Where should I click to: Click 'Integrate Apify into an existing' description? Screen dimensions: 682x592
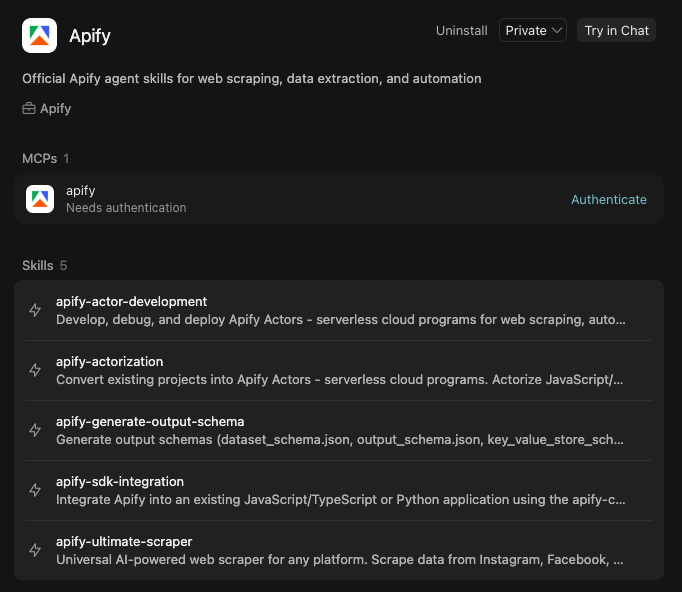click(341, 500)
